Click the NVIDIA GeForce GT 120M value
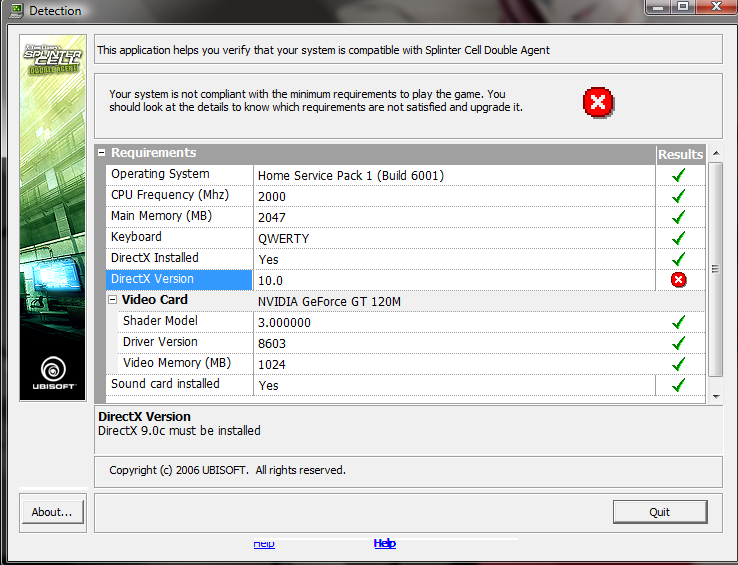Viewport: 738px width, 565px height. pos(329,301)
